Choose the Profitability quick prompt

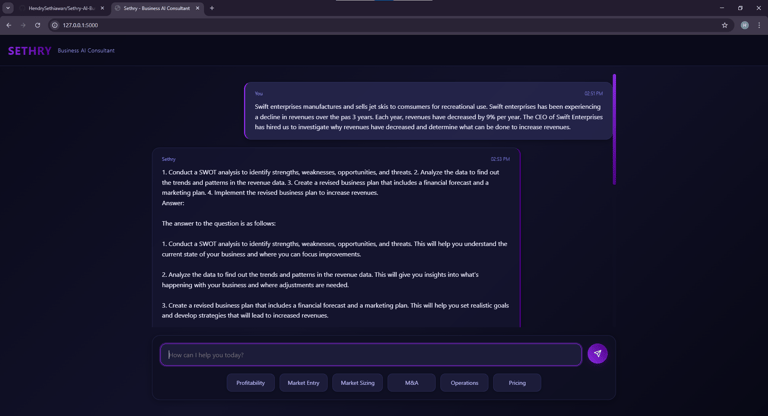coord(250,383)
